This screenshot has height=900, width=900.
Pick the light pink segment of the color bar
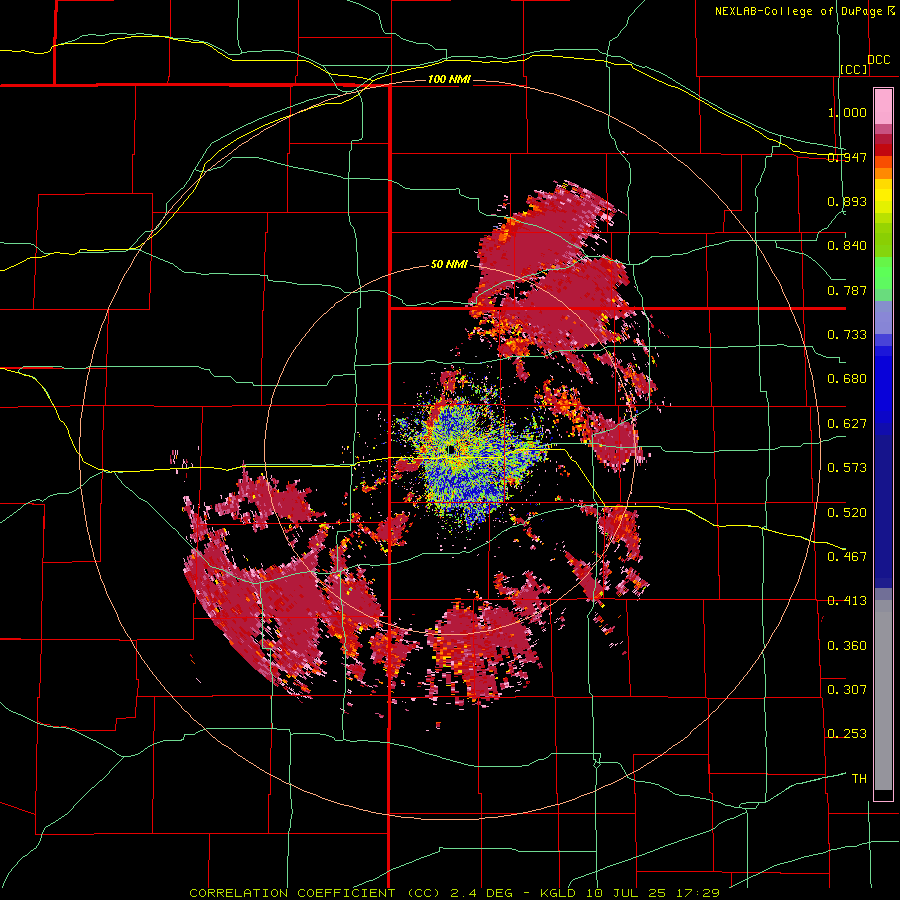pyautogui.click(x=883, y=107)
